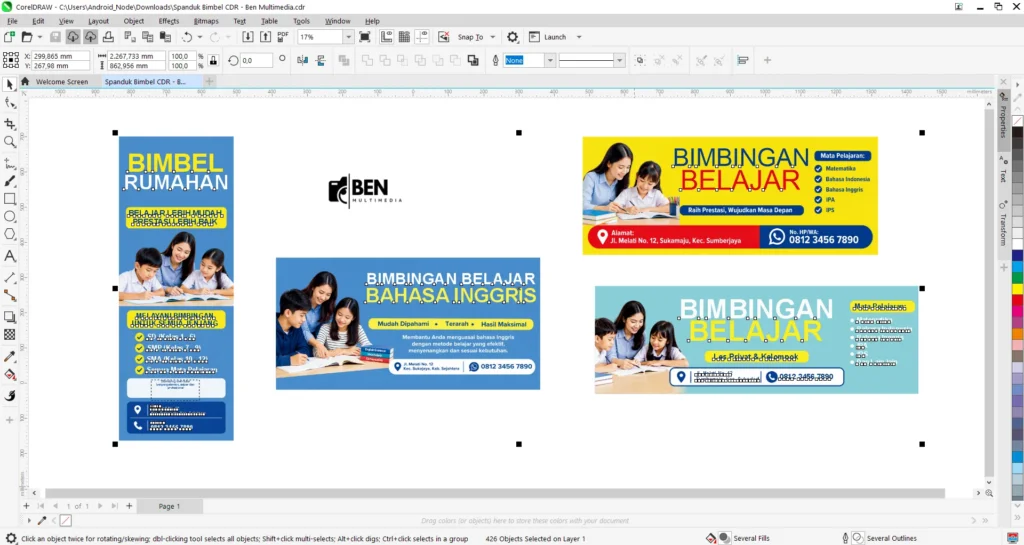Select the Rectangle tool
The image size is (1024, 545).
coord(10,198)
